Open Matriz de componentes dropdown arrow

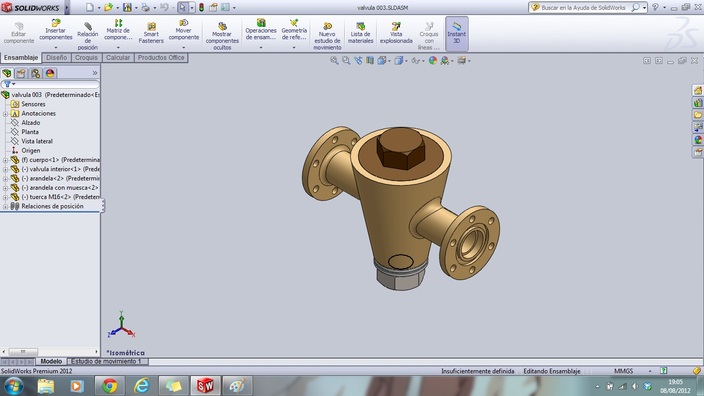(118, 47)
